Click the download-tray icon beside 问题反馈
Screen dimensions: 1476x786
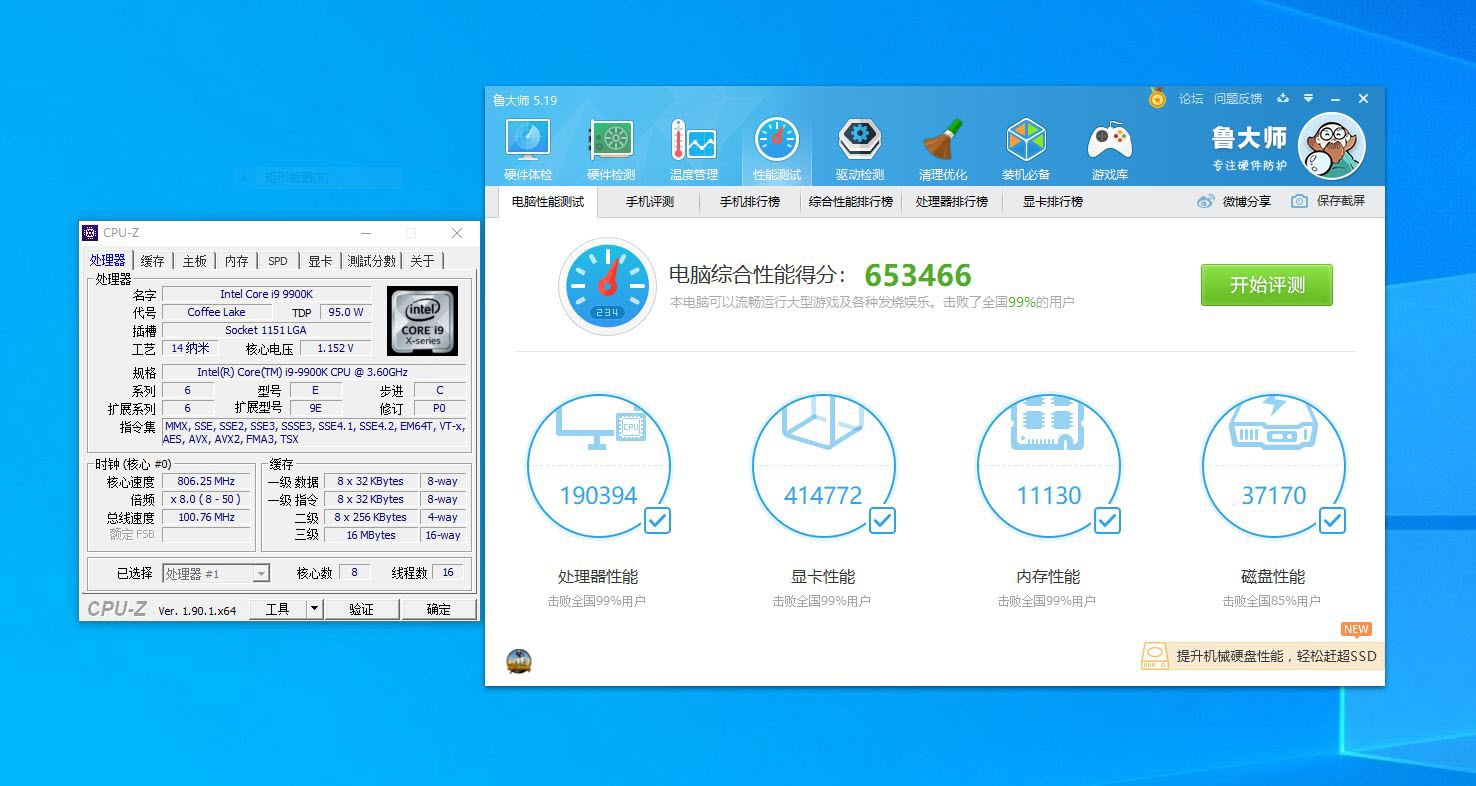click(1283, 99)
